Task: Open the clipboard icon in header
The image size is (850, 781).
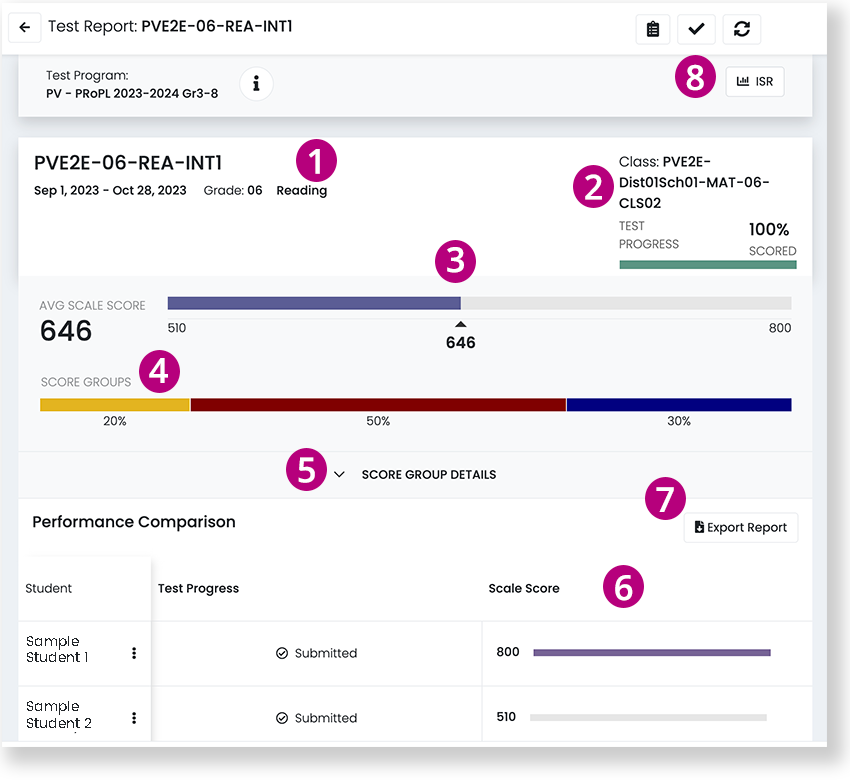Action: (653, 29)
